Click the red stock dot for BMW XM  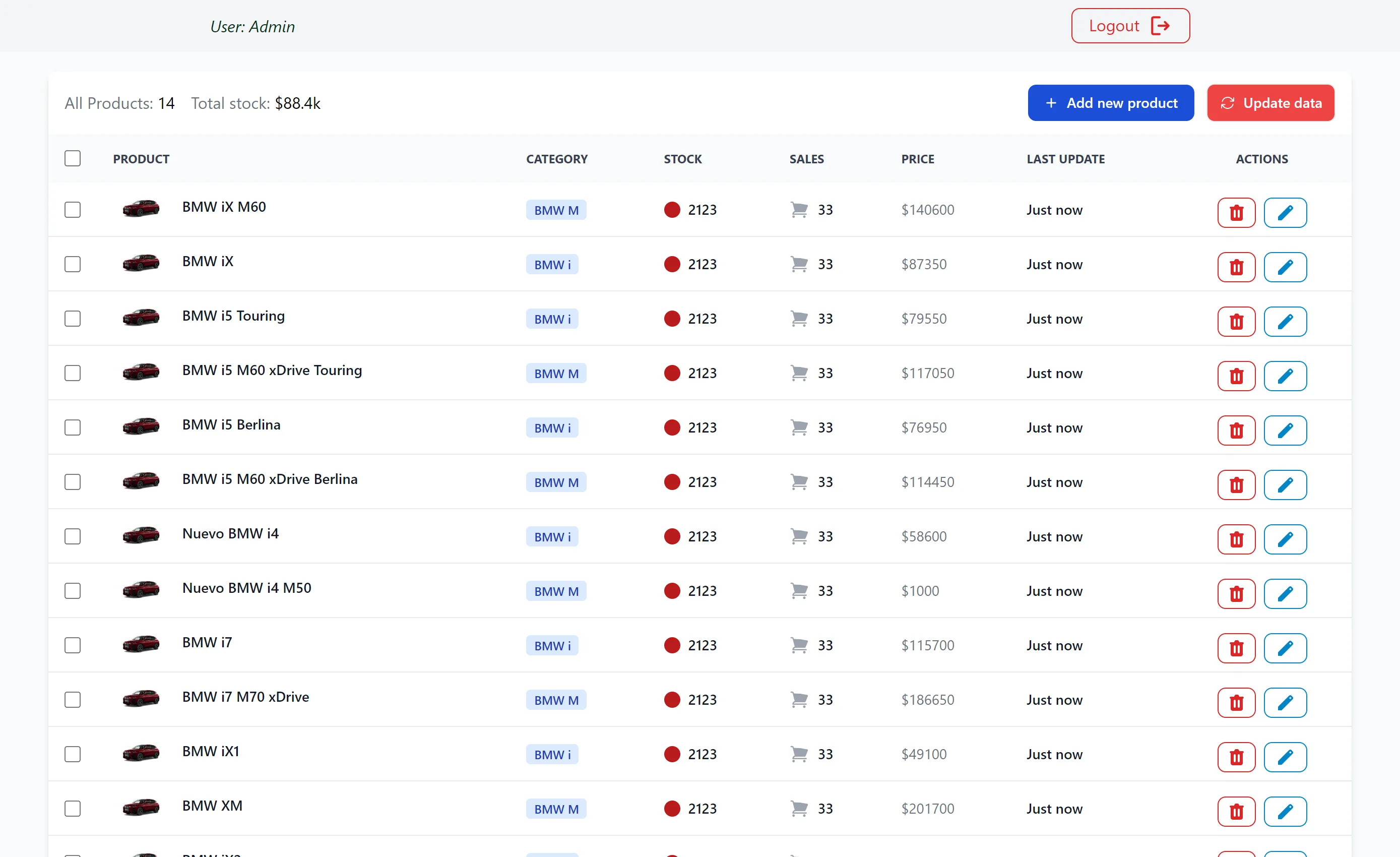[x=672, y=809]
